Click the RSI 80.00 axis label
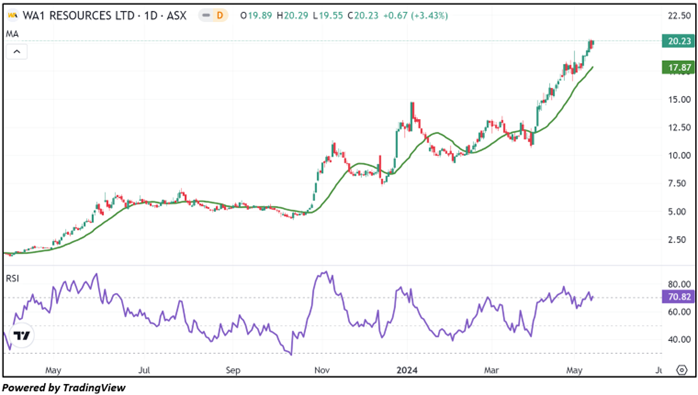The width and height of the screenshot is (698, 395). click(679, 284)
